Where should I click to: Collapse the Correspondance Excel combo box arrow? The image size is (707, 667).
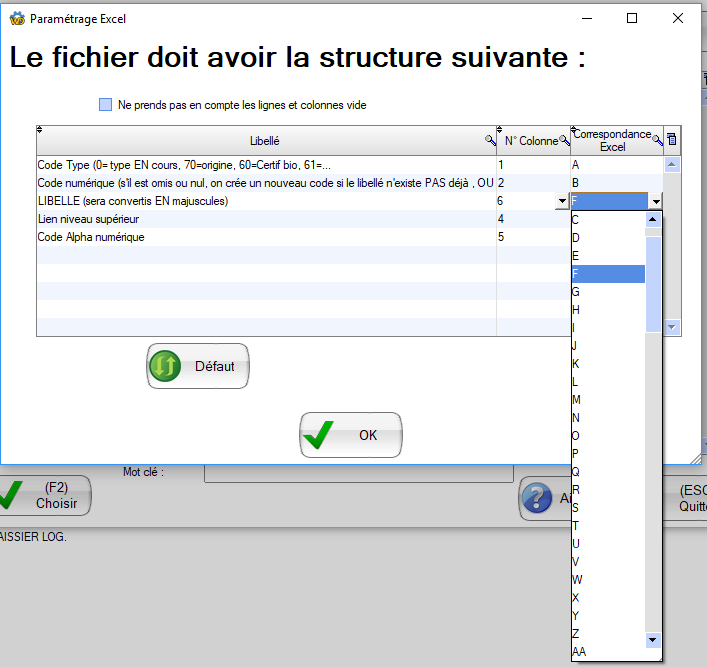tap(655, 201)
